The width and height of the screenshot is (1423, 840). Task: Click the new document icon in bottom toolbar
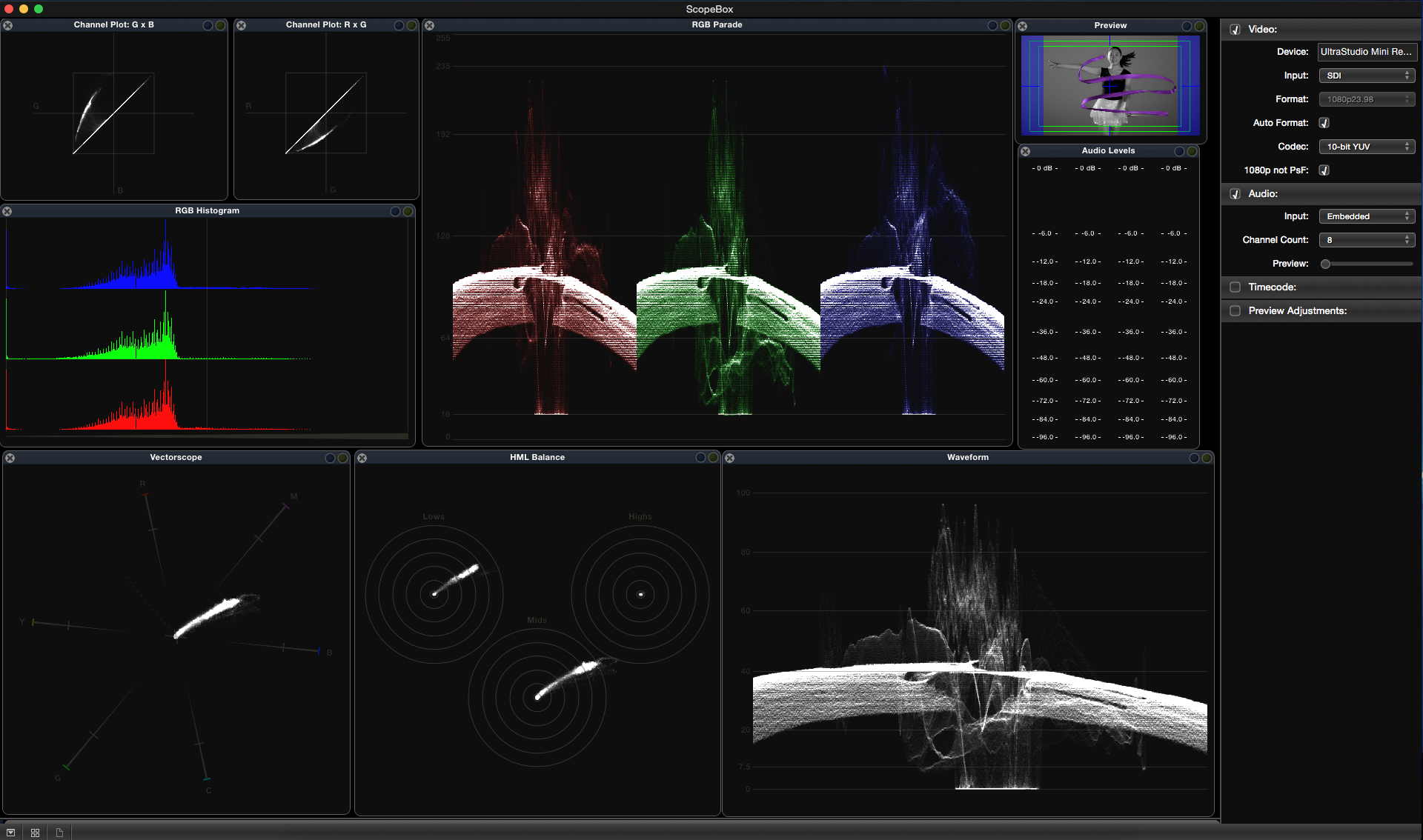point(59,833)
